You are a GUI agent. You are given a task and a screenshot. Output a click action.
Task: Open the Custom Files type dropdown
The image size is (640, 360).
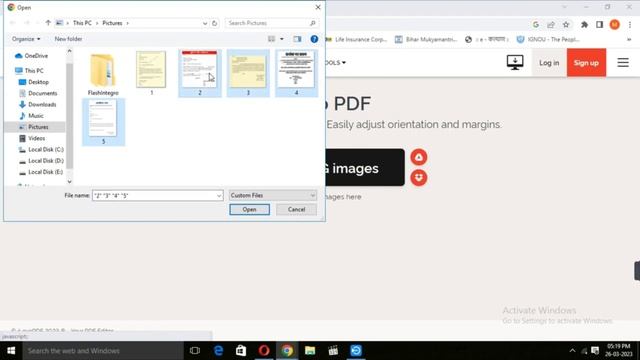click(273, 196)
